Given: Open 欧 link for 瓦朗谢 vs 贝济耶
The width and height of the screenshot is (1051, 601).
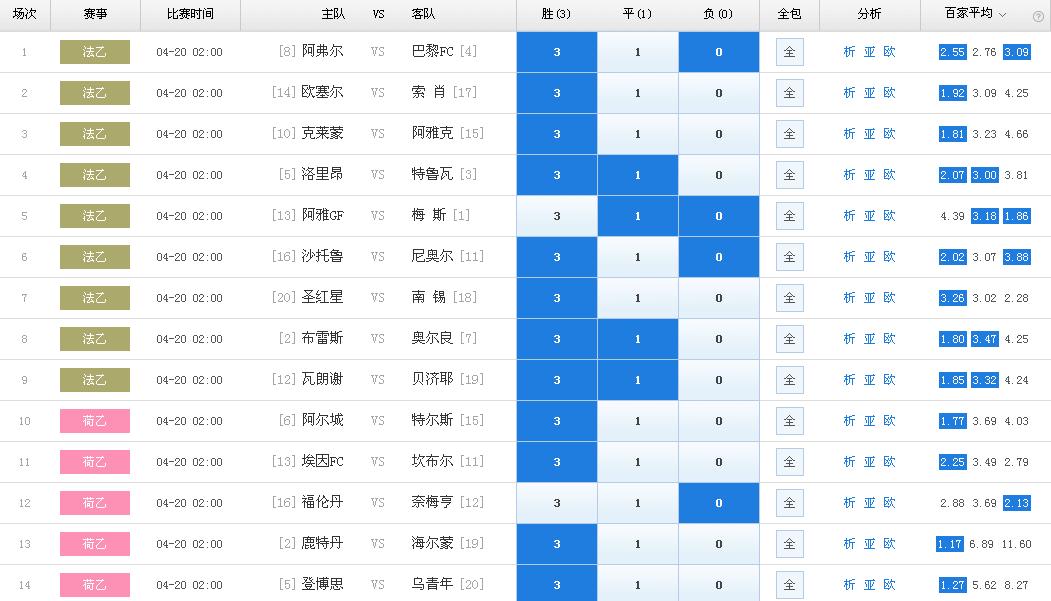Looking at the screenshot, I should 889,379.
